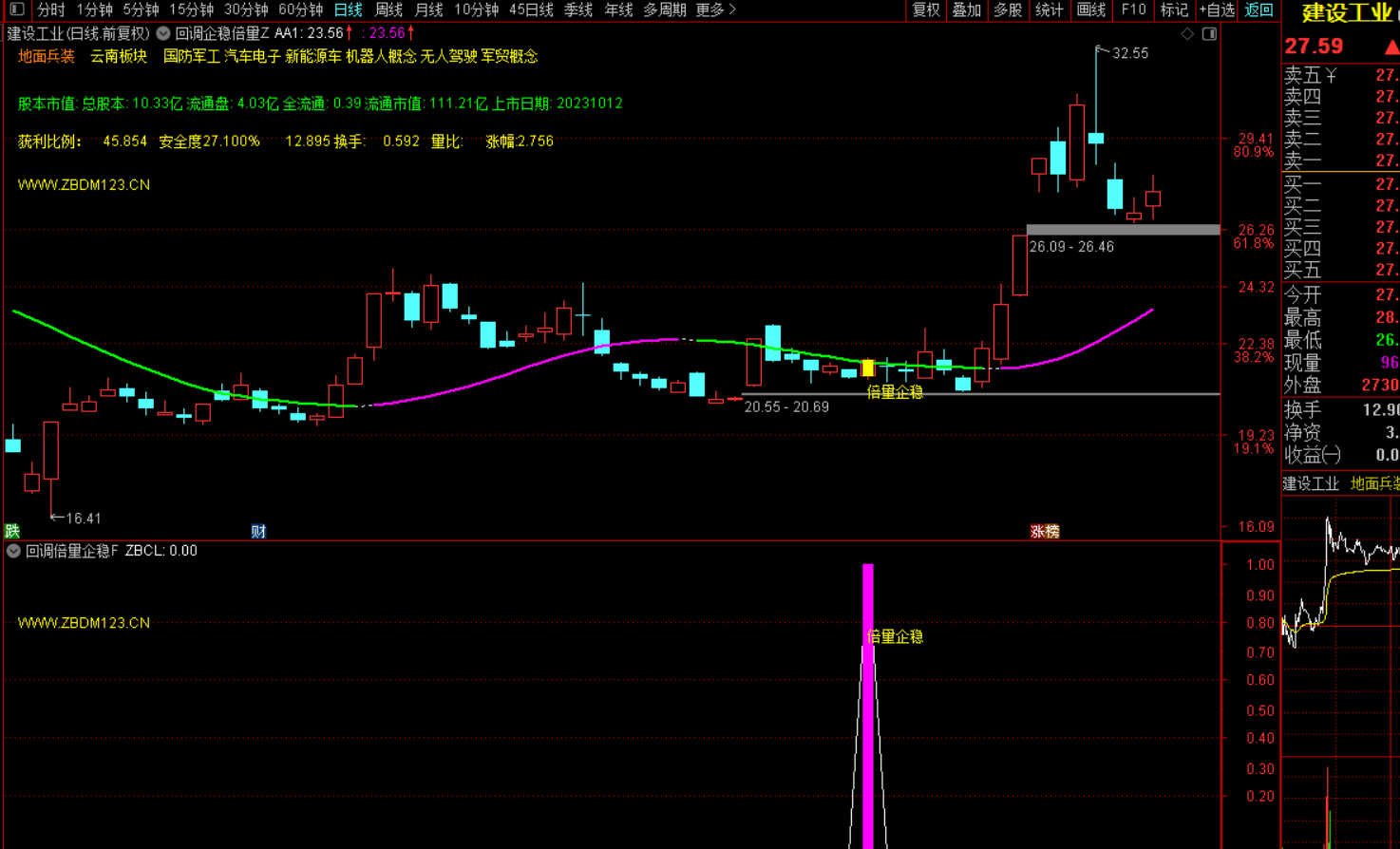Open the 地面兵装 sector tag
The width and height of the screenshot is (1400, 849).
pyautogui.click(x=46, y=56)
